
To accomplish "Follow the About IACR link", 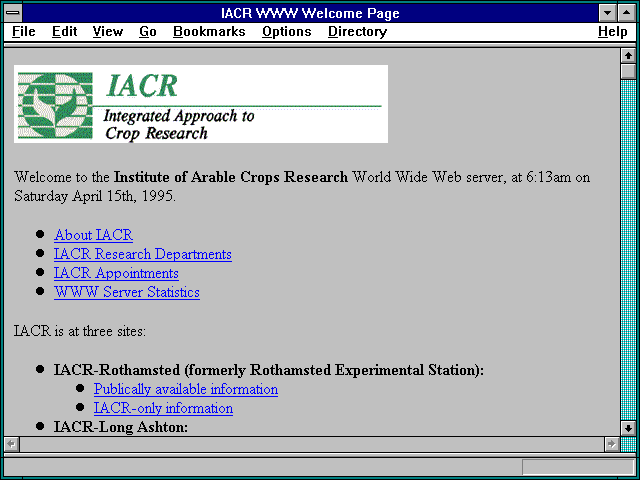I will [93, 235].
